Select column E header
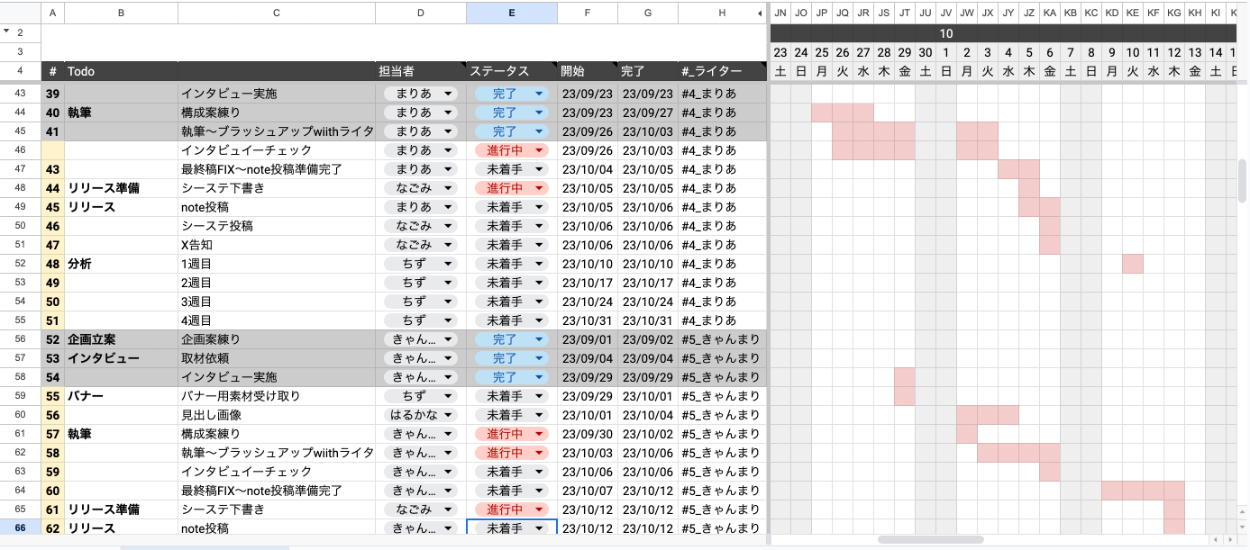This screenshot has width=1250, height=550. (x=511, y=13)
